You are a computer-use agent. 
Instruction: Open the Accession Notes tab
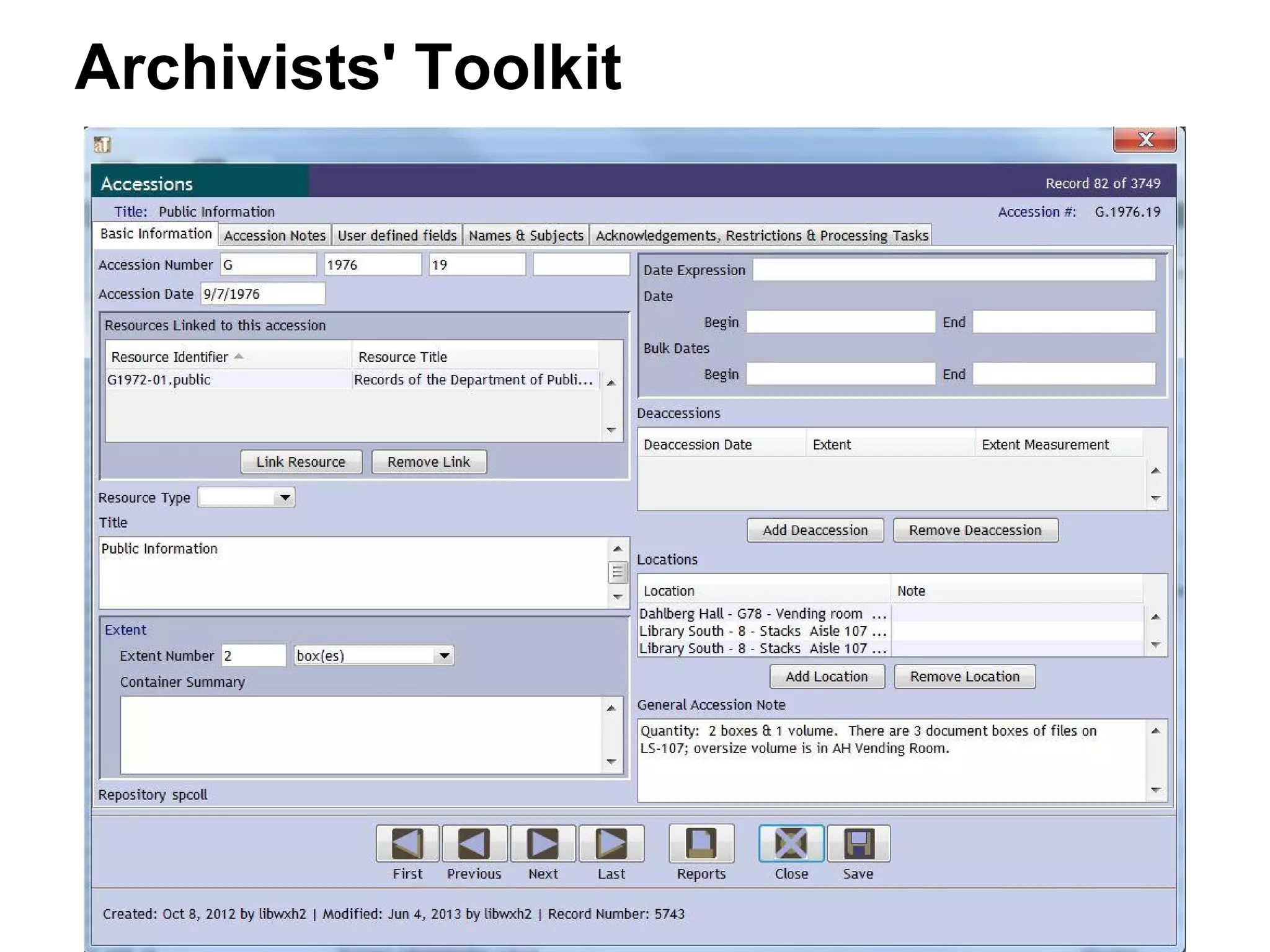point(275,236)
